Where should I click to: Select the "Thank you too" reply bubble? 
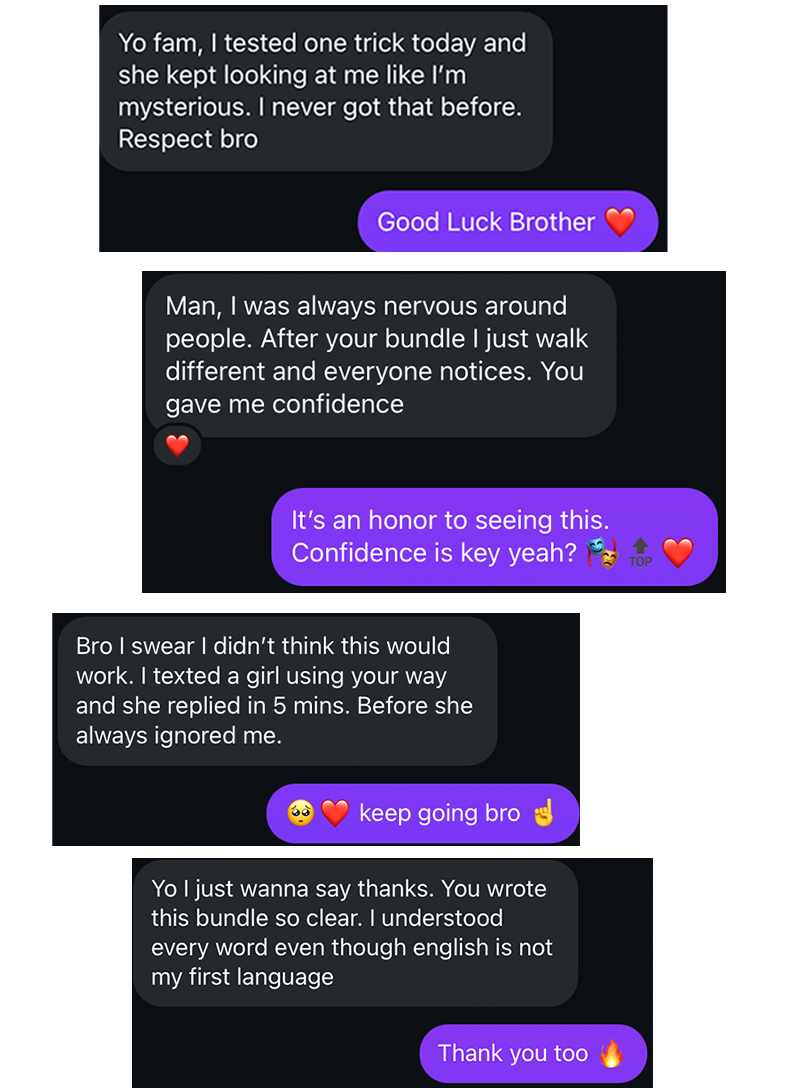pyautogui.click(x=532, y=1053)
